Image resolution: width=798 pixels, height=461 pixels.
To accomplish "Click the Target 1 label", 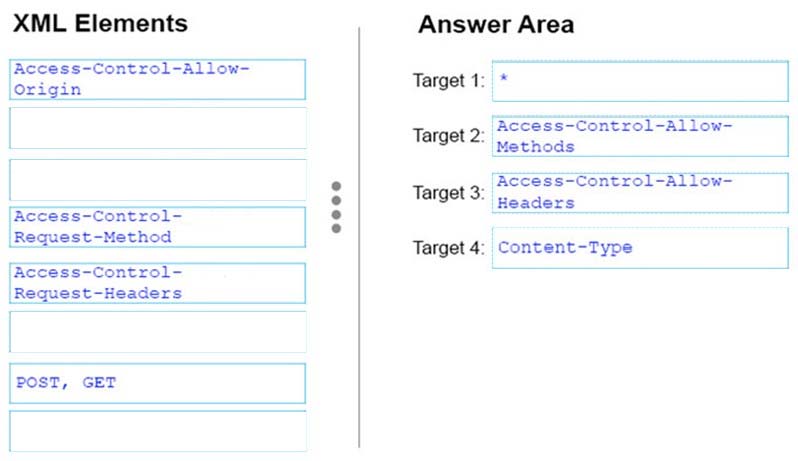I will tap(448, 81).
